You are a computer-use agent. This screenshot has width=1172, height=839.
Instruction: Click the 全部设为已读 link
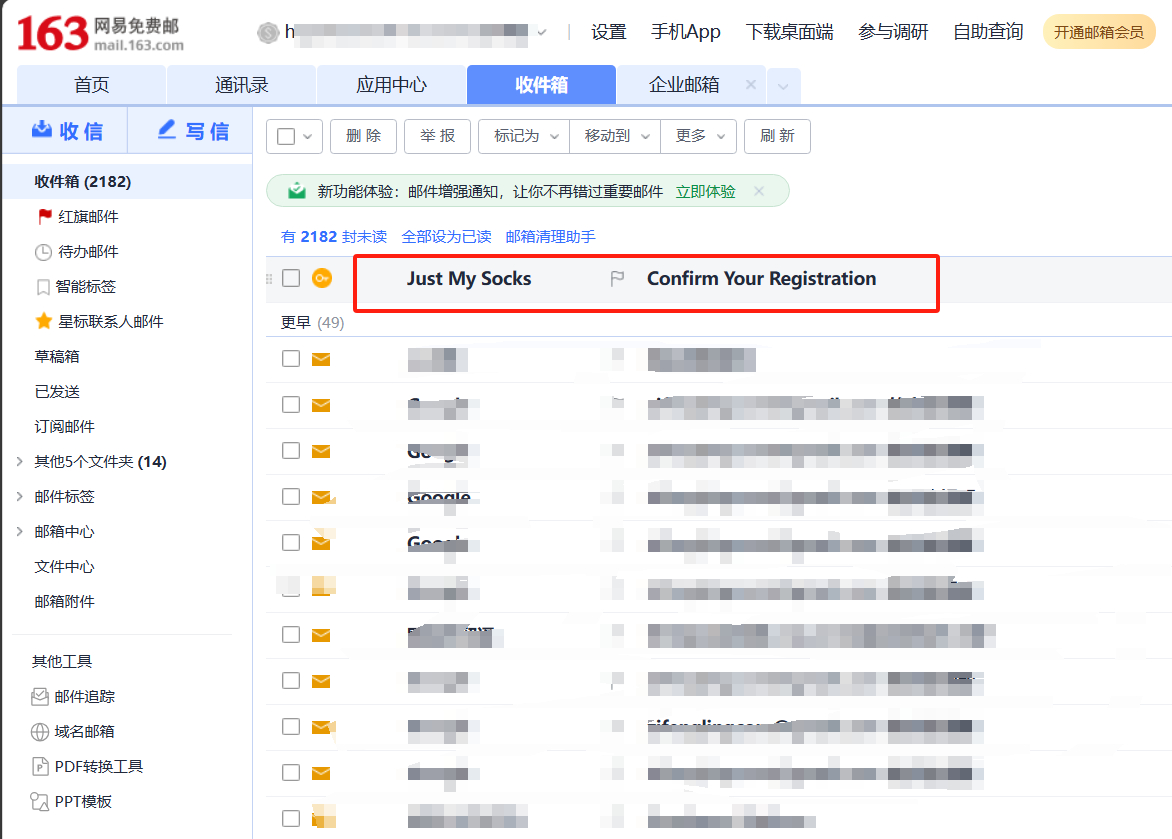[446, 237]
